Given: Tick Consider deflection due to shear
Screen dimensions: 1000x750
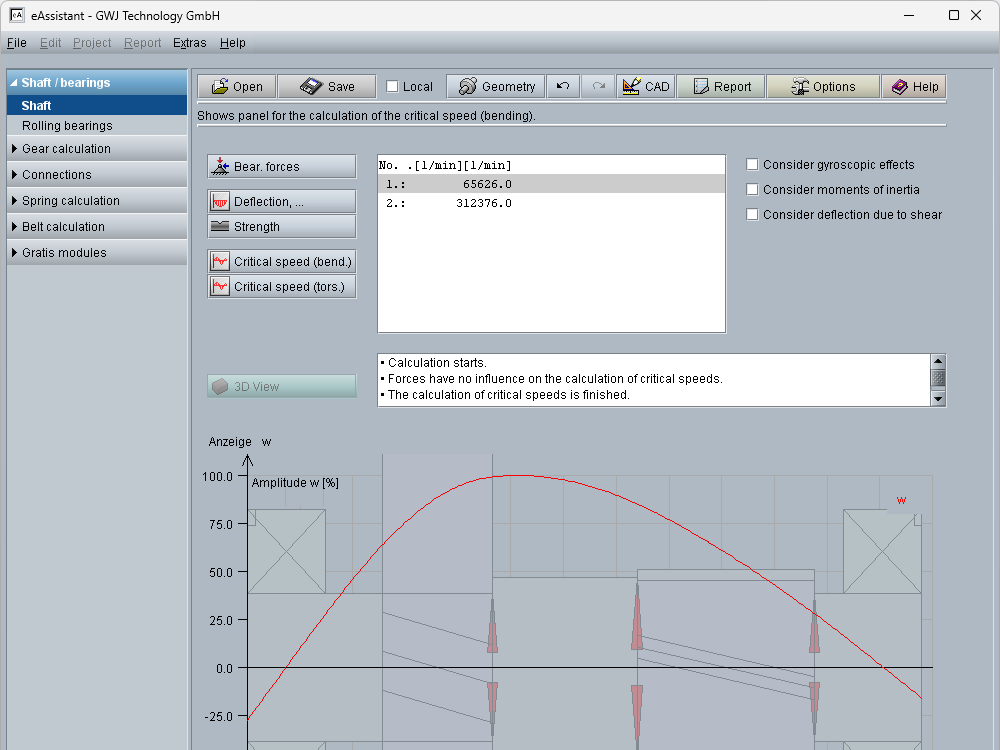Looking at the screenshot, I should 753,215.
